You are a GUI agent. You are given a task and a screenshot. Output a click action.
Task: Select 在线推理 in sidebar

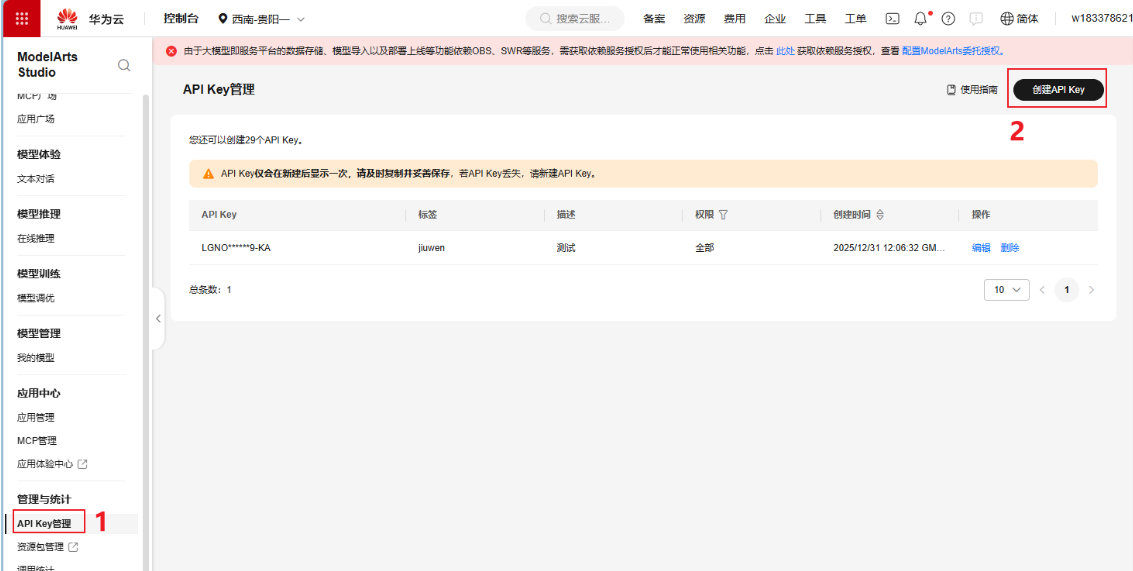click(x=35, y=239)
